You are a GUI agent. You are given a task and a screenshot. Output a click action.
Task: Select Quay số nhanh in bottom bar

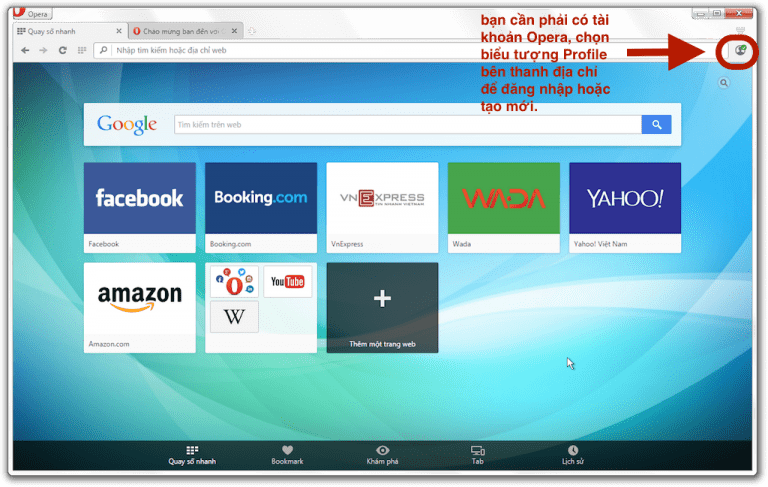pyautogui.click(x=192, y=455)
